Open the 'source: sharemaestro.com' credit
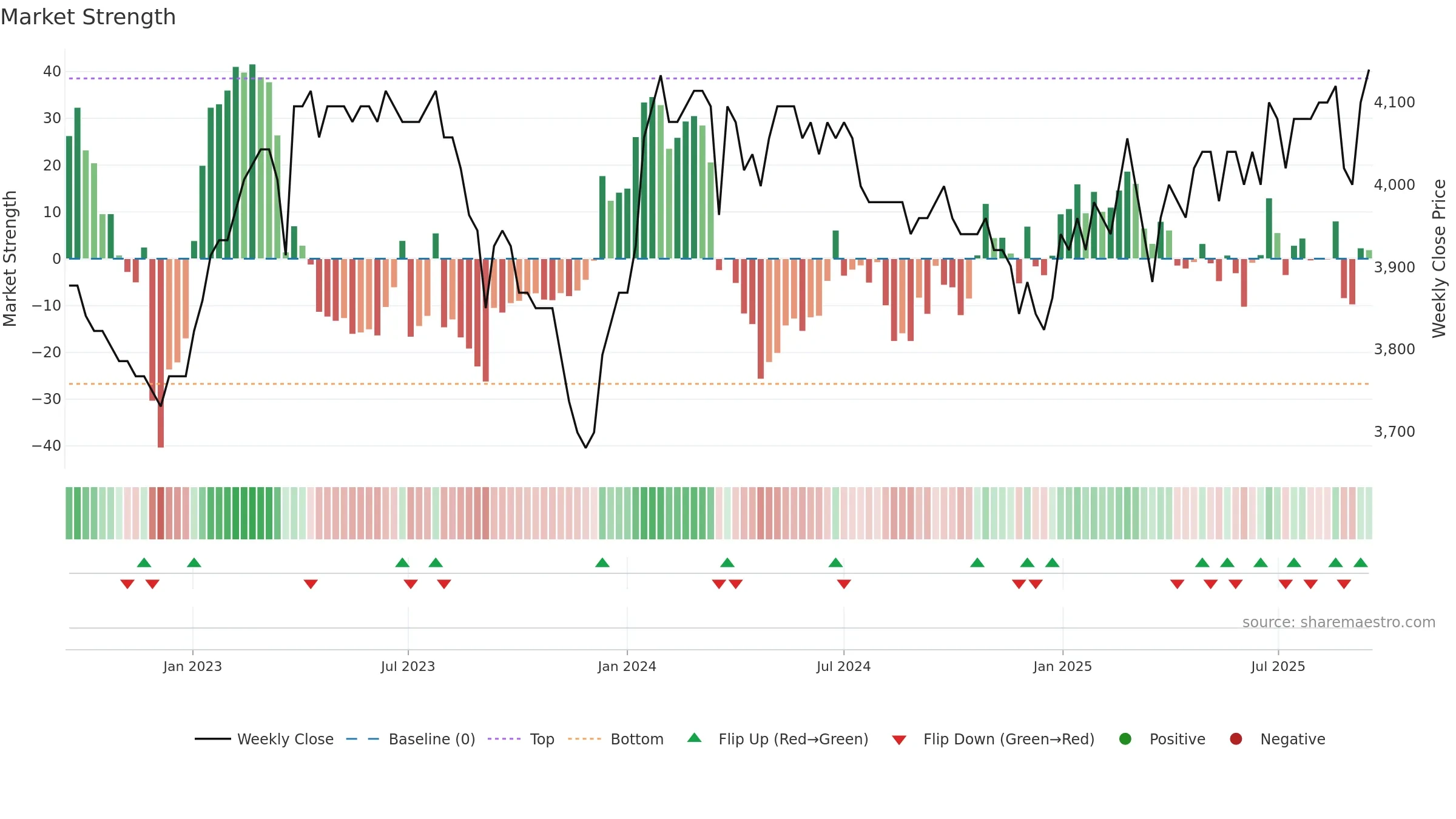The width and height of the screenshot is (1456, 819). (x=1339, y=622)
